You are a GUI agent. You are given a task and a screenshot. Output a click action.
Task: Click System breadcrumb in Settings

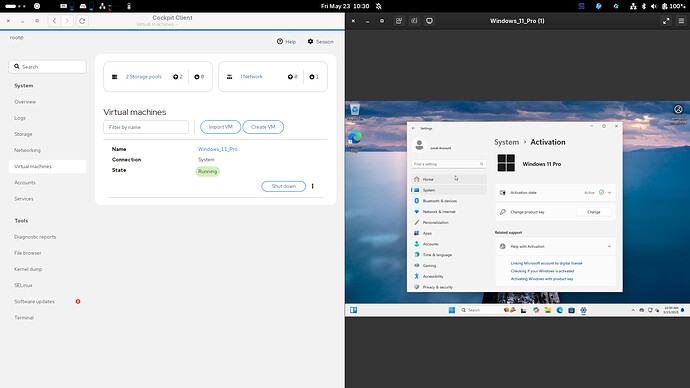tap(506, 142)
